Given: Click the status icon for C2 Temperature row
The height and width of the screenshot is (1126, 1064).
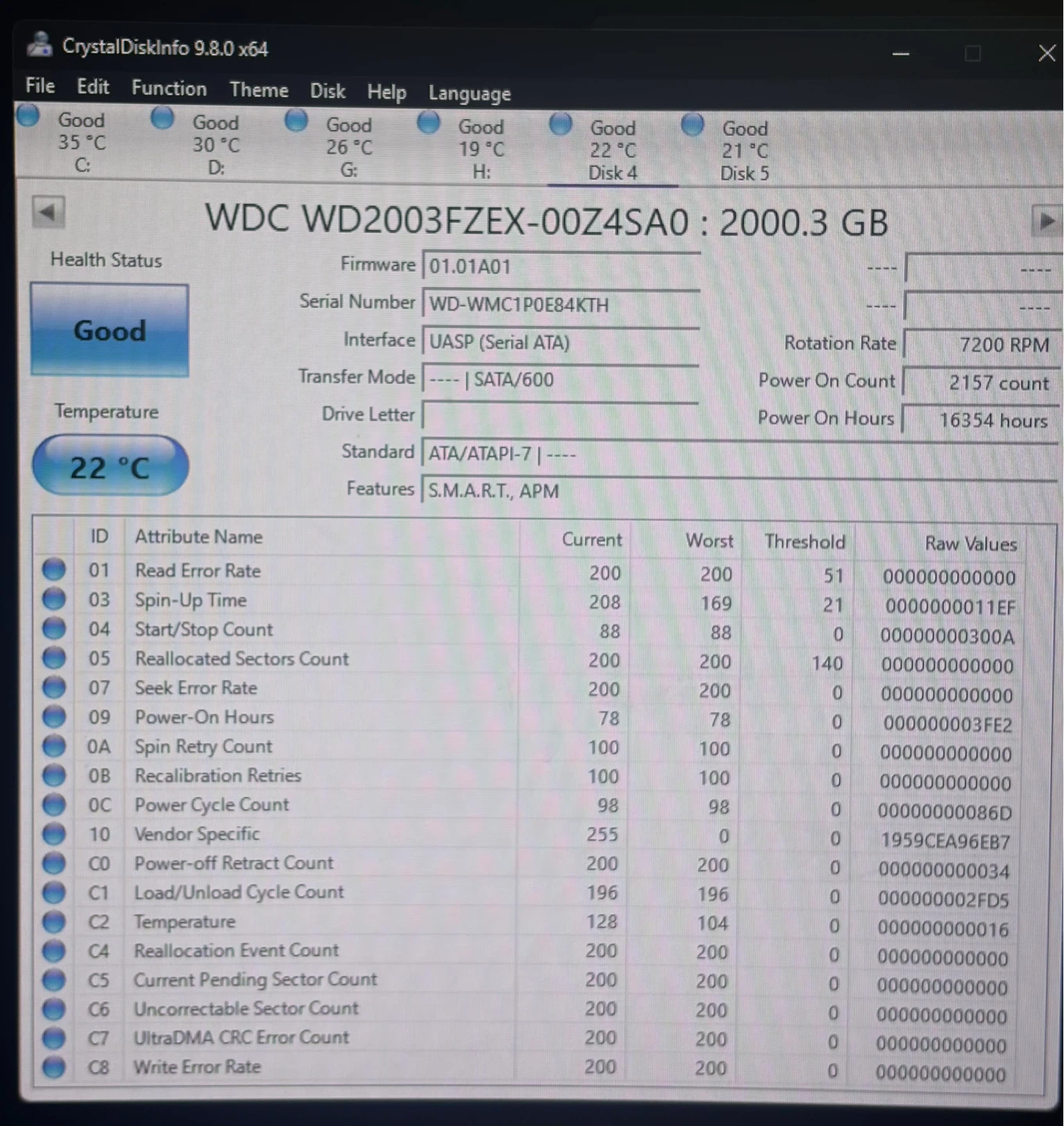Looking at the screenshot, I should [54, 921].
